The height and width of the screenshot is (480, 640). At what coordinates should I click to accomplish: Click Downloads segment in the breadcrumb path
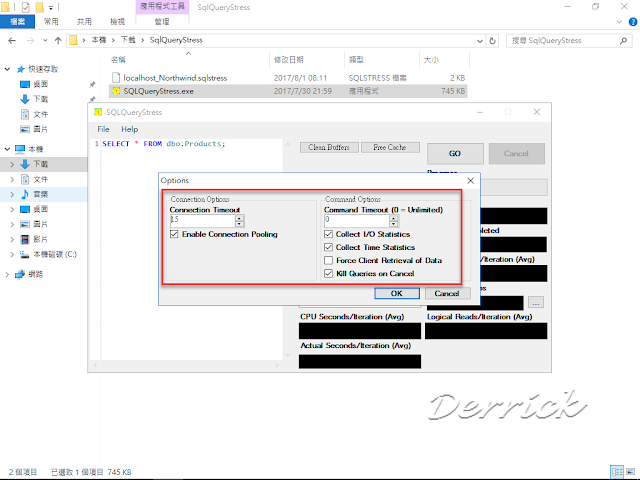128,40
